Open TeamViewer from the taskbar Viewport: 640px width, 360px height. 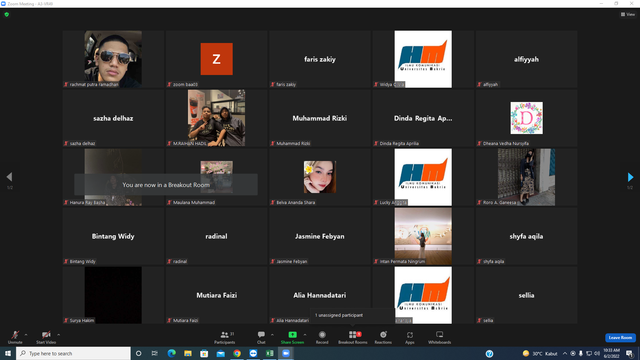[x=253, y=353]
